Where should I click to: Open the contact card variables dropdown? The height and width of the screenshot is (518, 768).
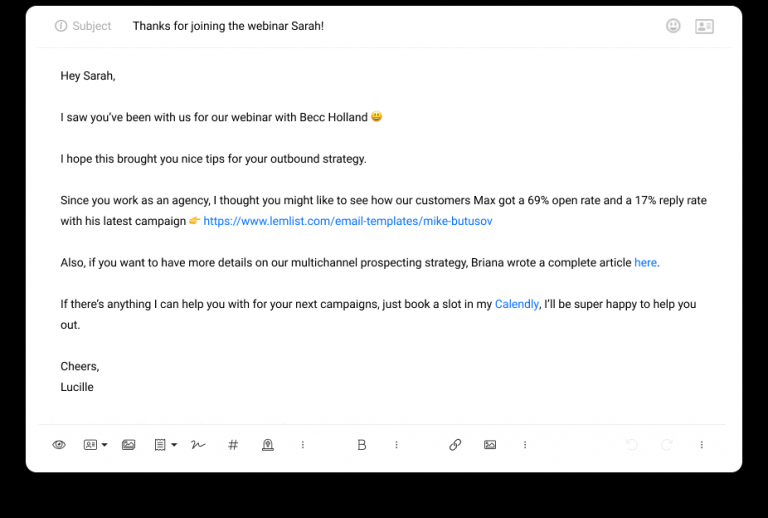click(x=95, y=445)
